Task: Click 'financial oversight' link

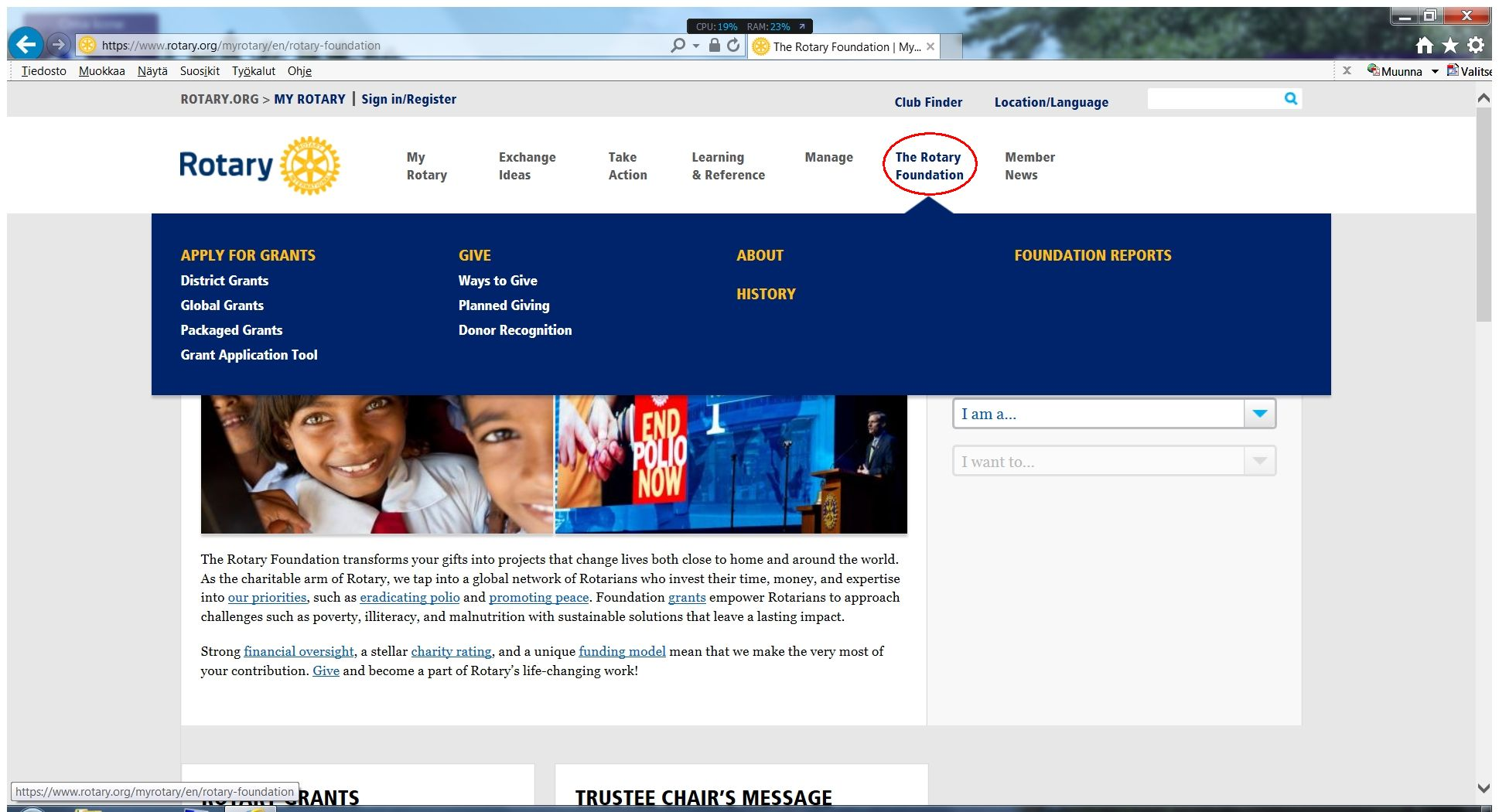Action: [x=299, y=651]
